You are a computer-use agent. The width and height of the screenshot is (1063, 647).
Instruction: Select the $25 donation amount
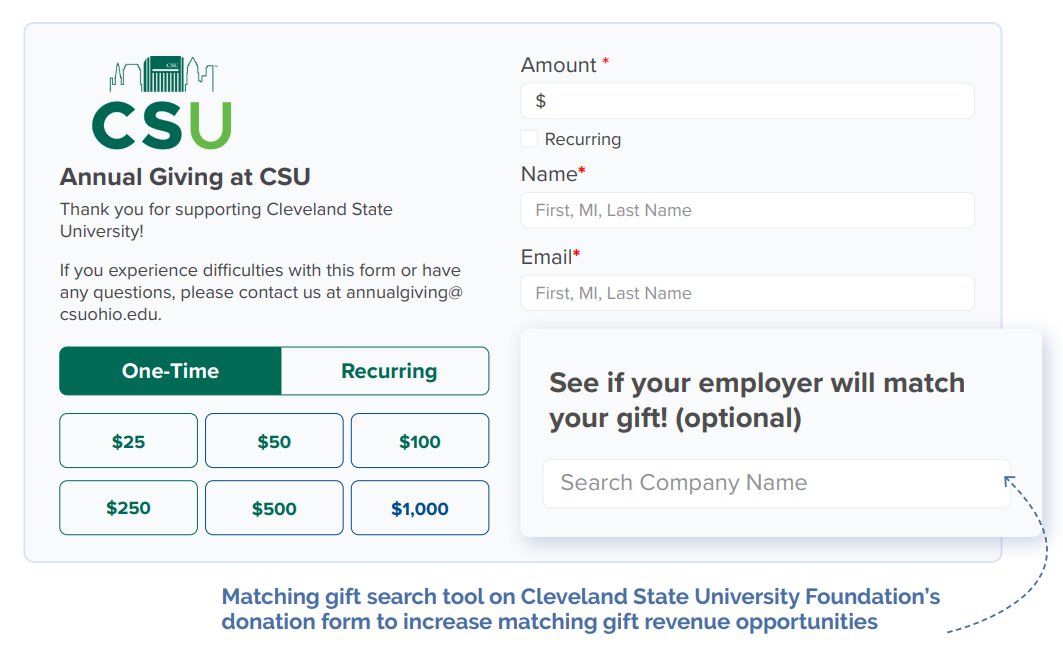pyautogui.click(x=128, y=440)
